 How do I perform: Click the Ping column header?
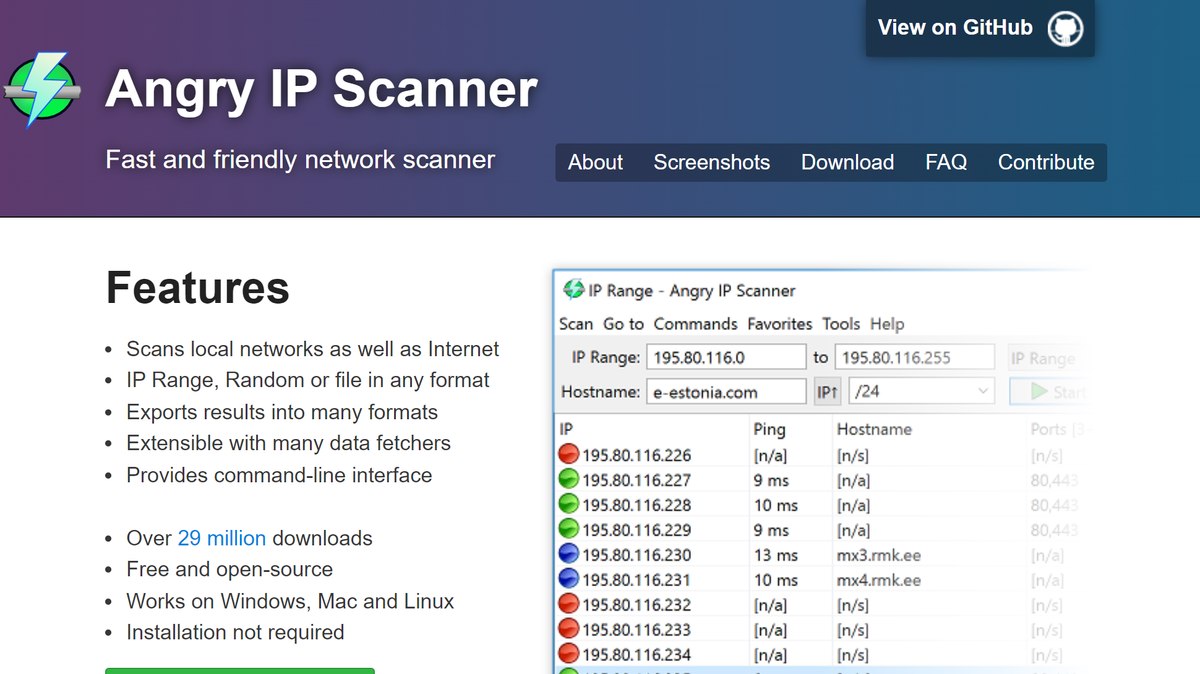768,428
